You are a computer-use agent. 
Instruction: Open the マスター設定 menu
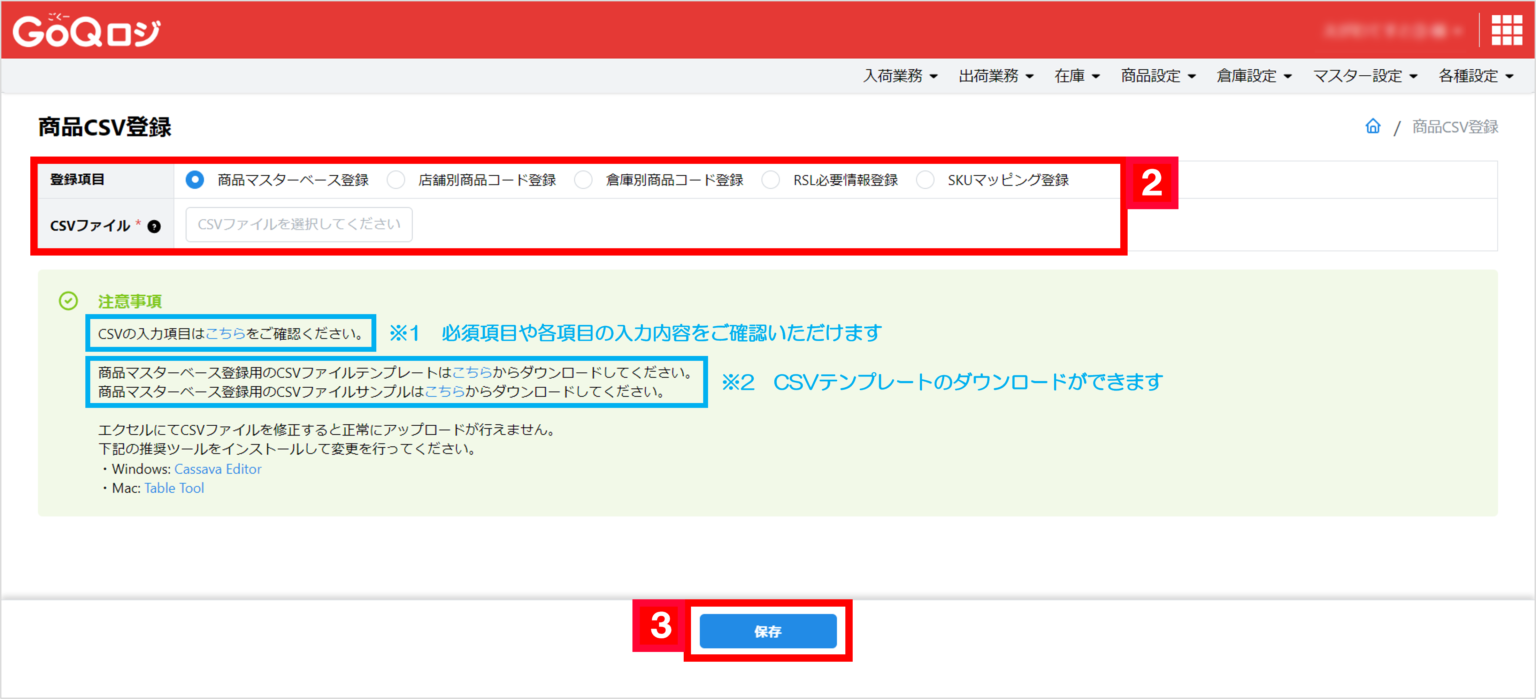point(1357,75)
